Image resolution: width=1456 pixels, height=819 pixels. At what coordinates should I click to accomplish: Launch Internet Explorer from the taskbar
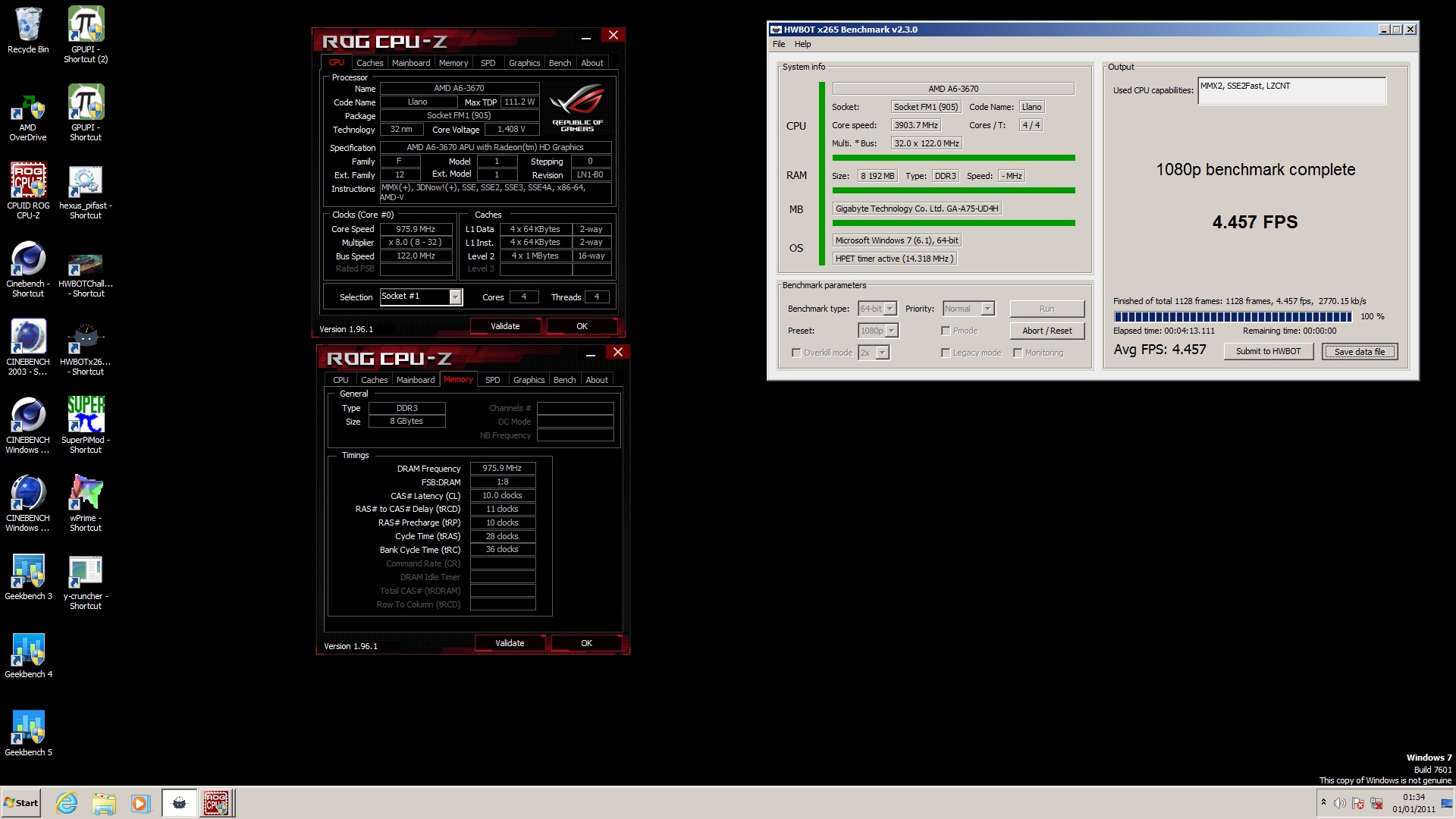67,803
